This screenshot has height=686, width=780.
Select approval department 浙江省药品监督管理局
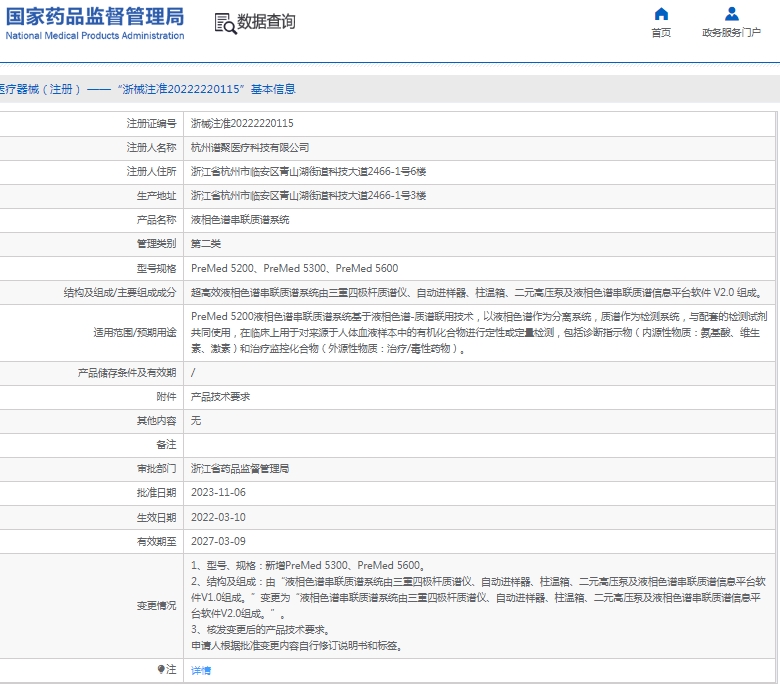[240, 469]
